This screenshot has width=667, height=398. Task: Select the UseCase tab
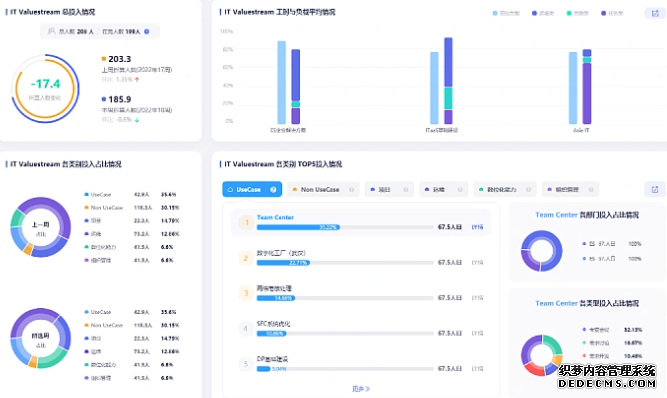coord(252,190)
